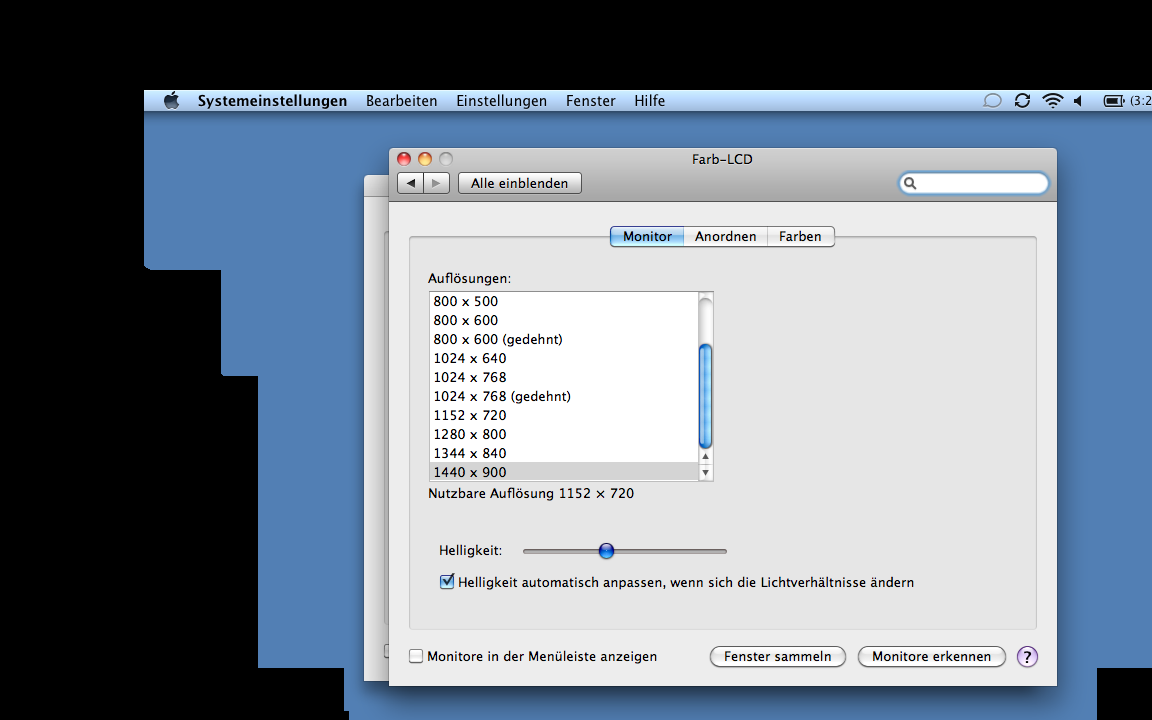
Task: Open the Fenster menu
Action: (x=591, y=101)
